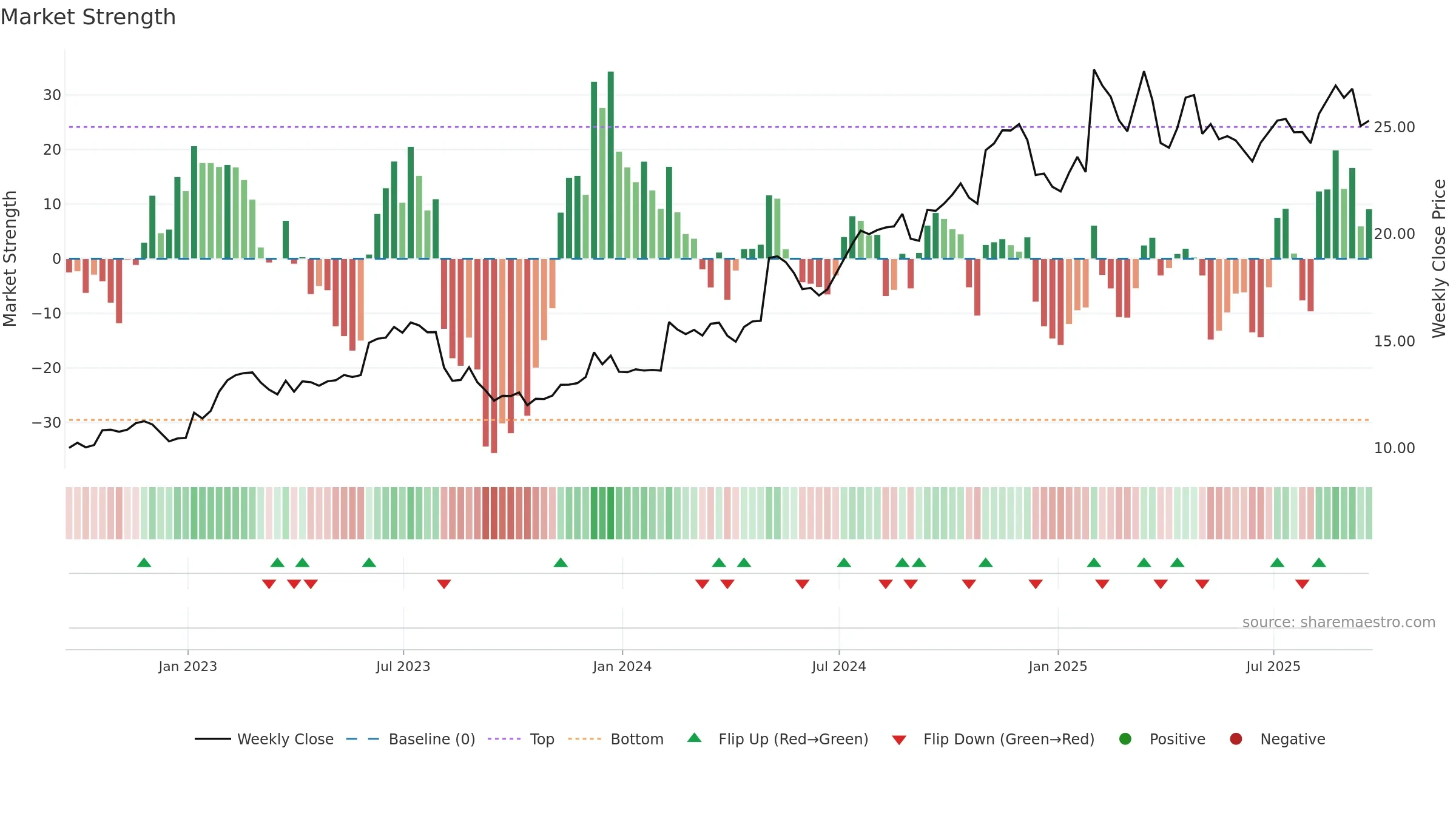Click the Jul 2023 x-axis label
Viewport: 1456px width, 819px height.
(403, 667)
